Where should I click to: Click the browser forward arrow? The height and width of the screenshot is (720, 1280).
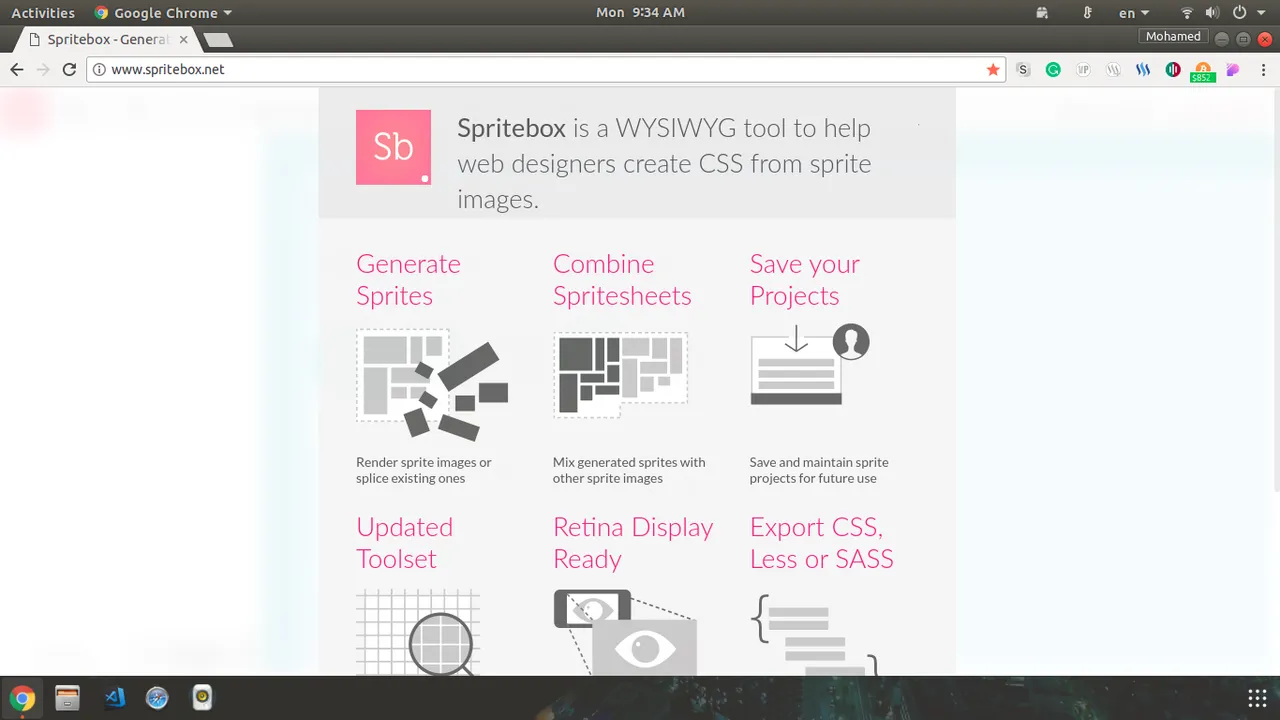42,69
